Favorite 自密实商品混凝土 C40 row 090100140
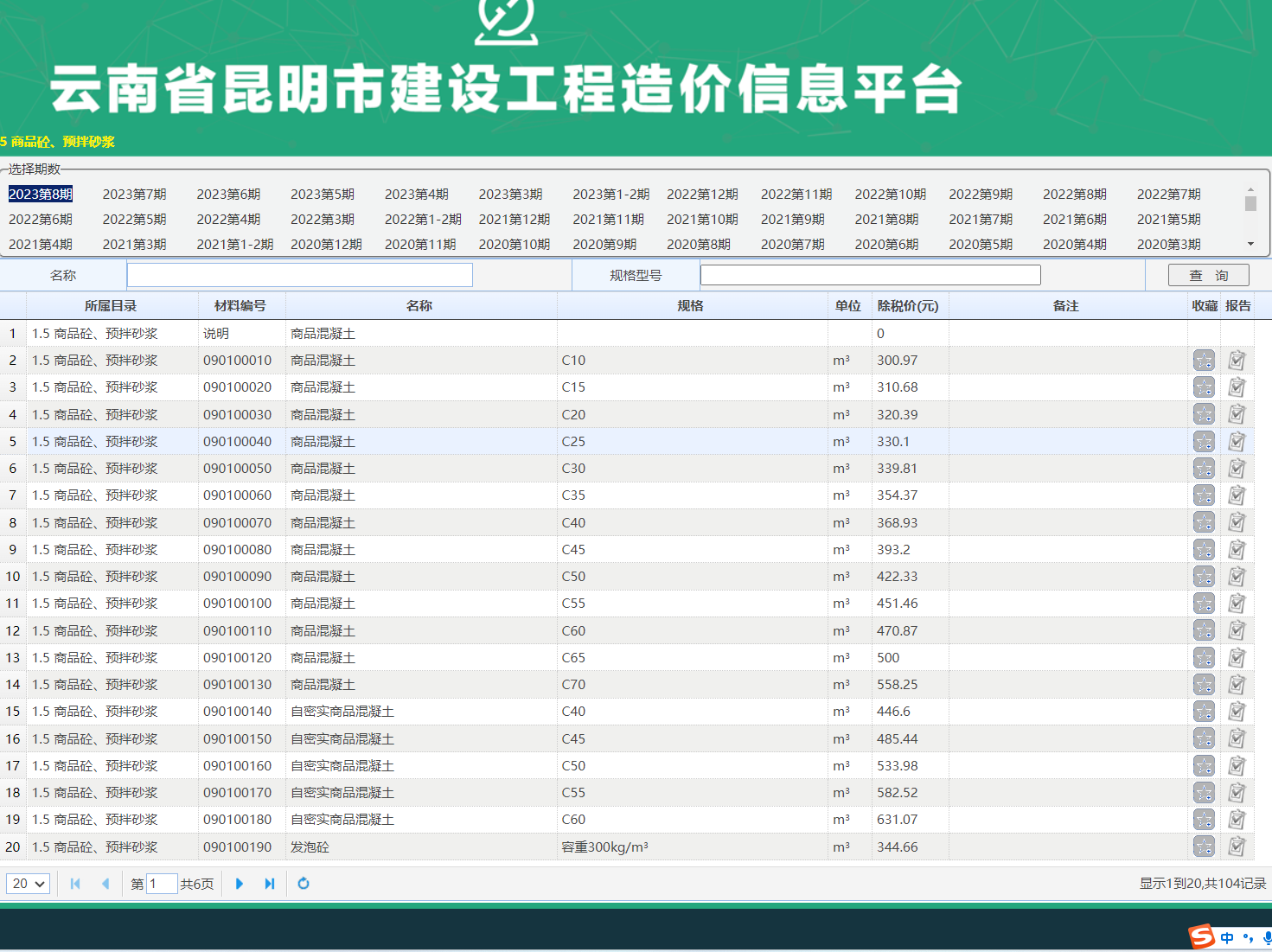 (x=1204, y=712)
